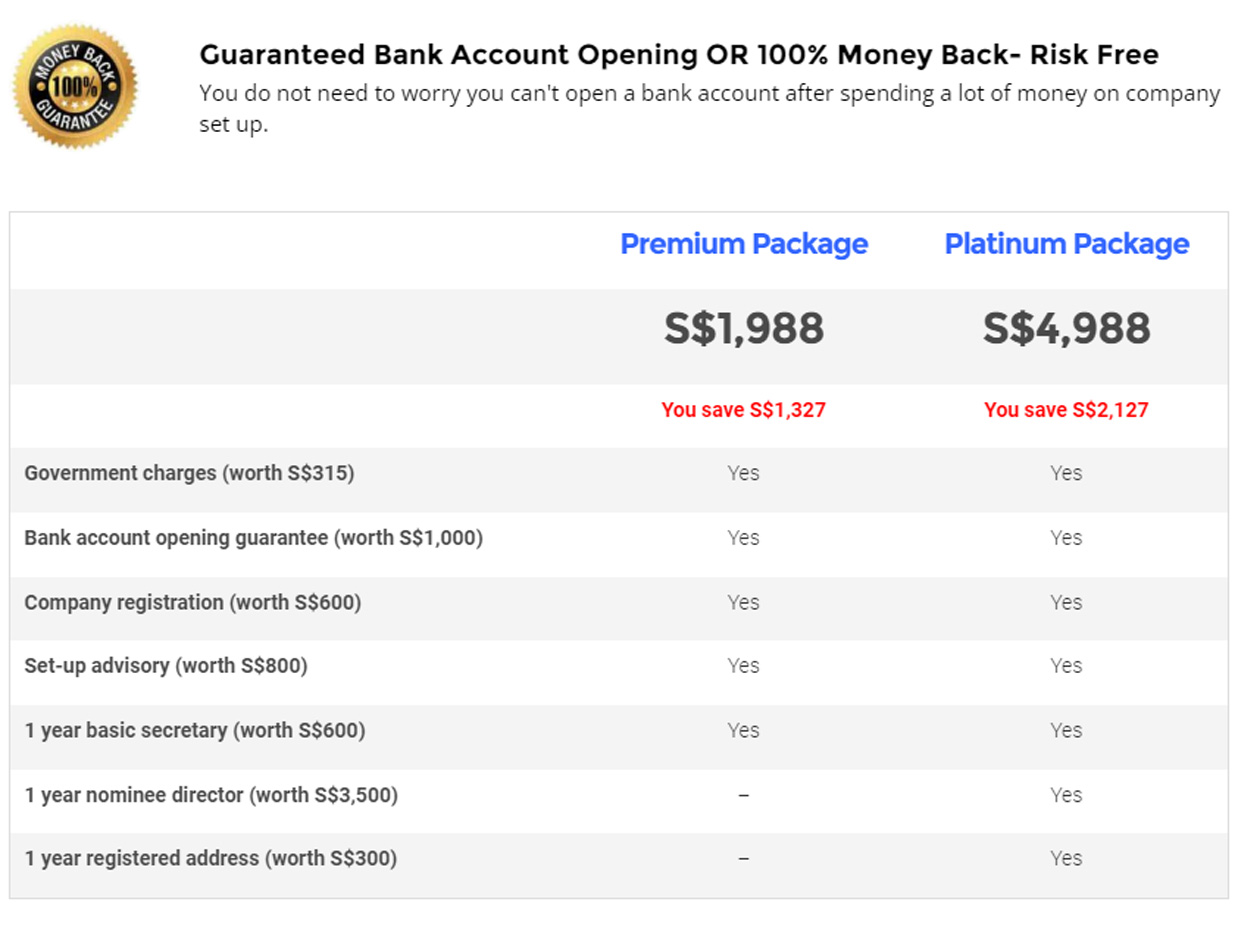Click the S$4,988 Platinum price
This screenshot has width=1238, height=928.
[x=1067, y=329]
